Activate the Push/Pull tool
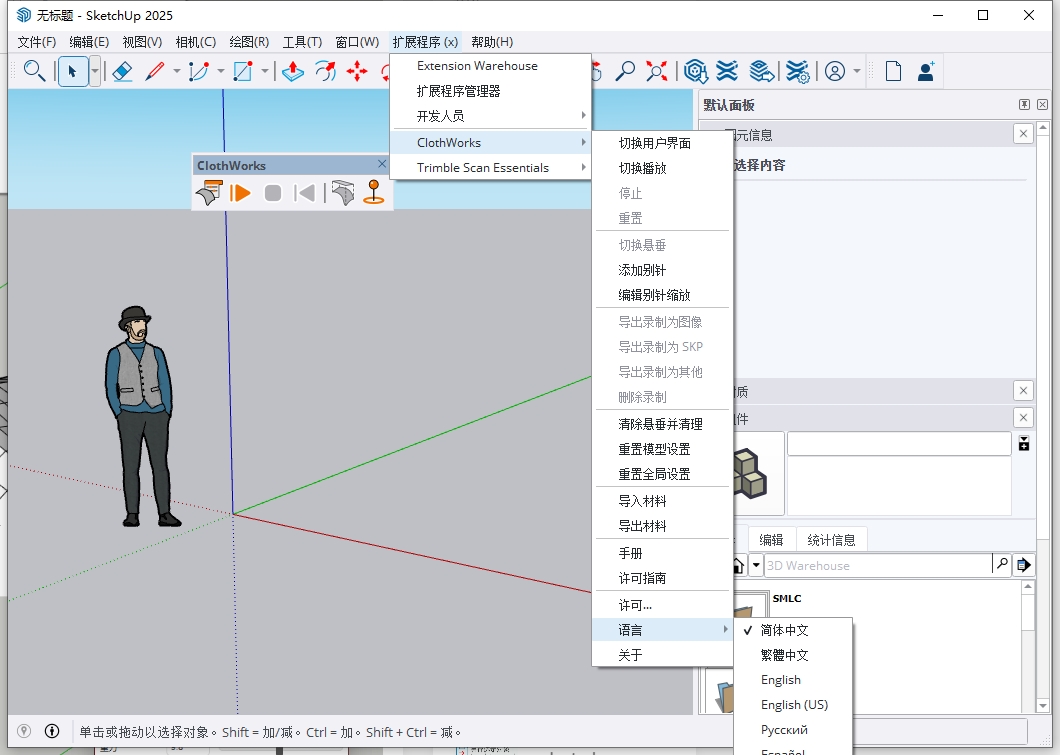The width and height of the screenshot is (1060, 755). click(x=293, y=71)
